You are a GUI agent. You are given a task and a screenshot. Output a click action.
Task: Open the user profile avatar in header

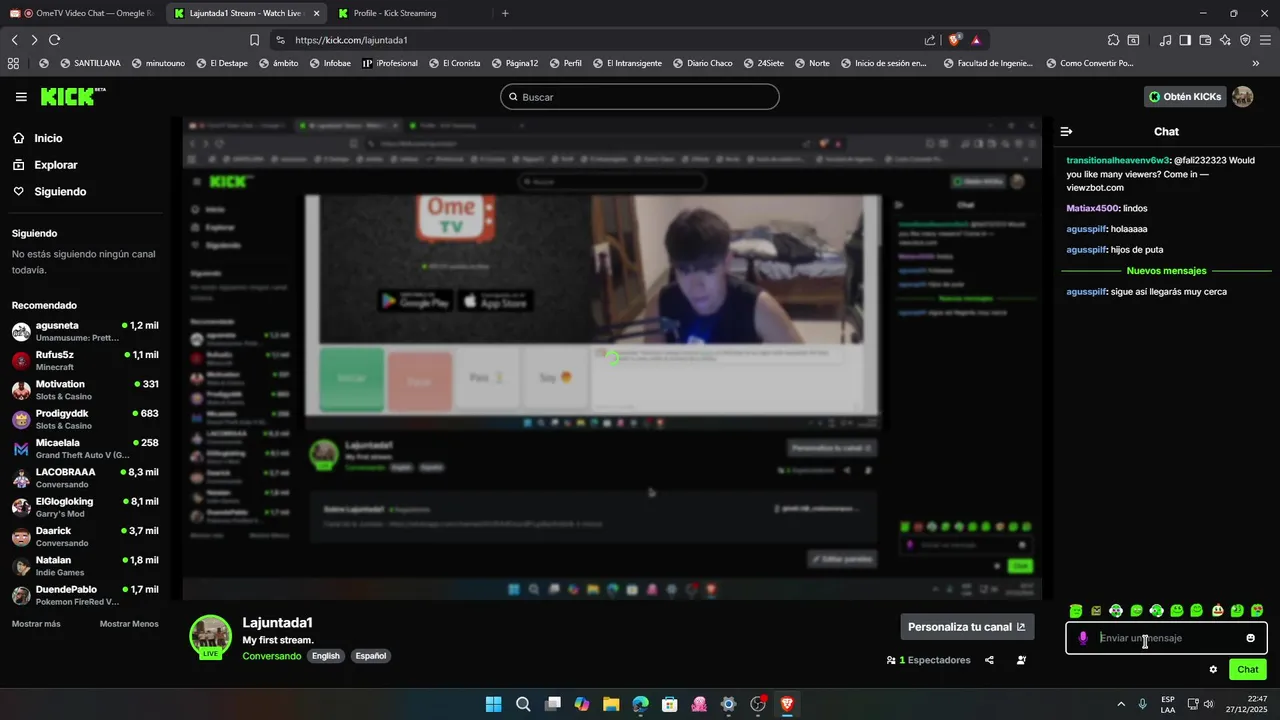coord(1242,97)
